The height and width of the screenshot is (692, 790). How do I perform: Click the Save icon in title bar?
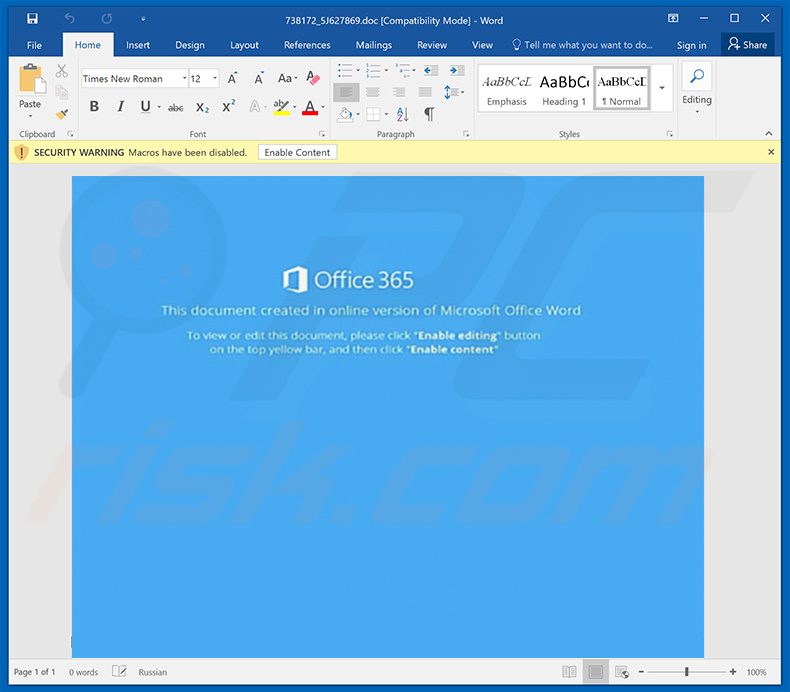tap(32, 19)
